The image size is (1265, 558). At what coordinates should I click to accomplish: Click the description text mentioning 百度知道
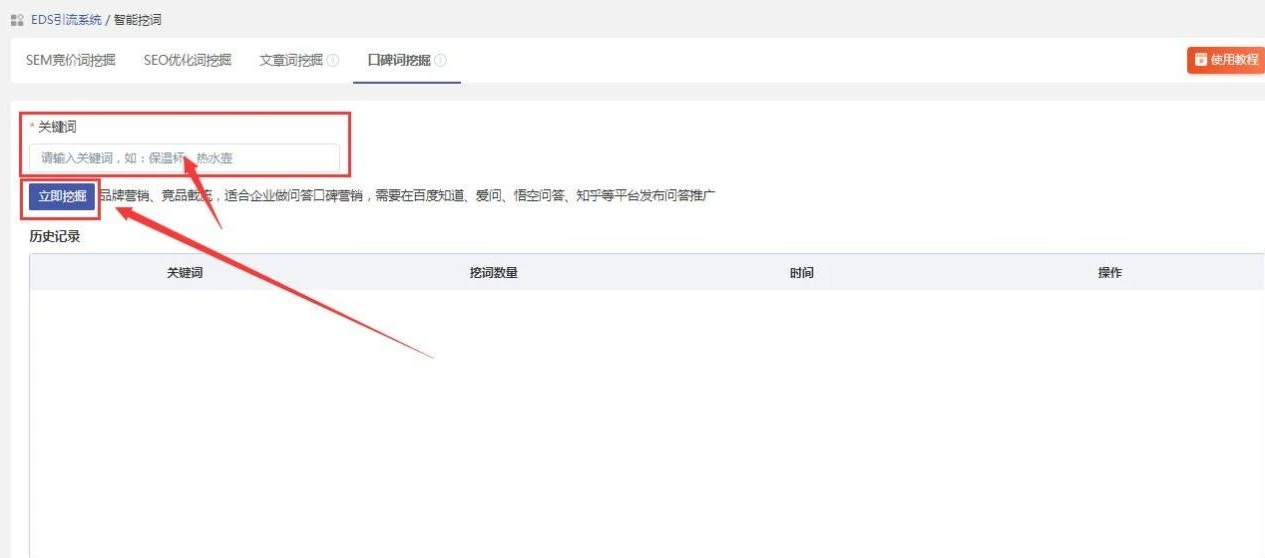point(405,196)
